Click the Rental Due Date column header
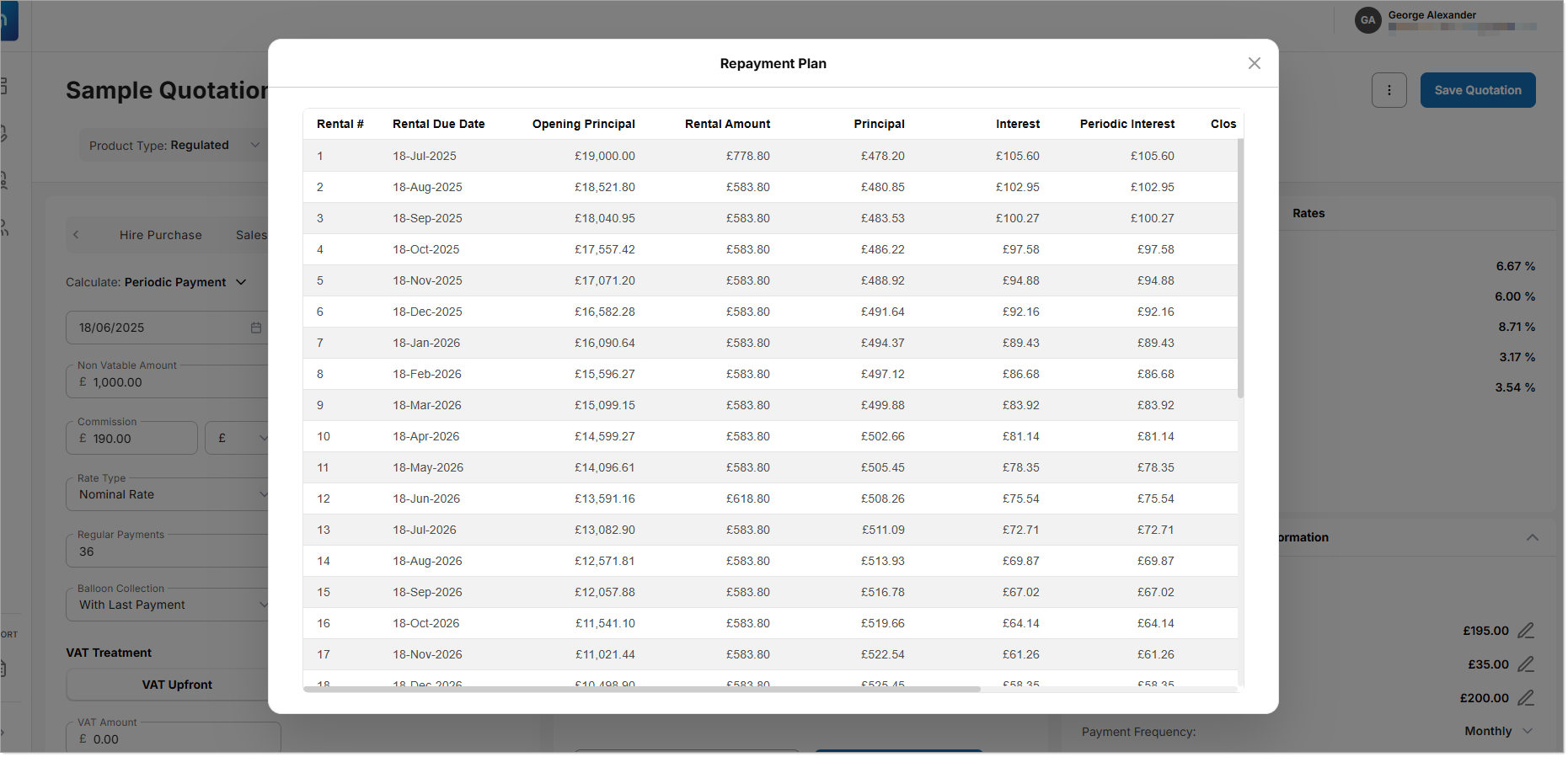This screenshot has height=757, width=1568. [438, 124]
